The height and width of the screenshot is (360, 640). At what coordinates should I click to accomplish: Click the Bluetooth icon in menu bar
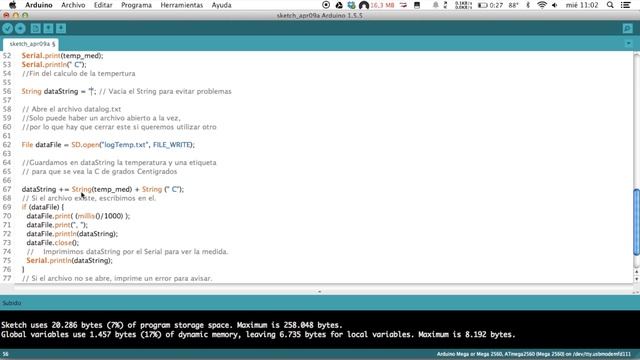[x=528, y=5]
